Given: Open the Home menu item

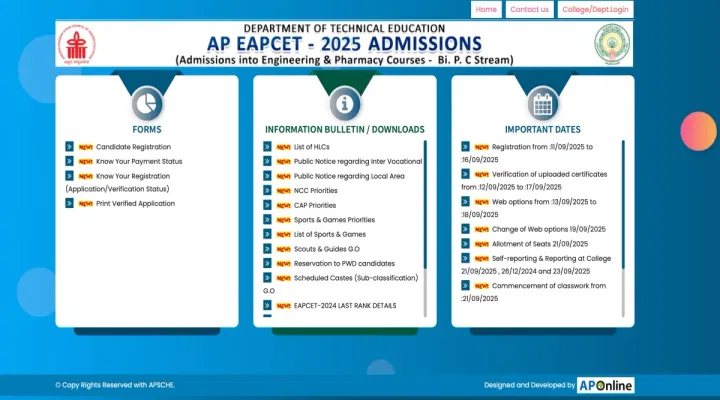Looking at the screenshot, I should [486, 10].
